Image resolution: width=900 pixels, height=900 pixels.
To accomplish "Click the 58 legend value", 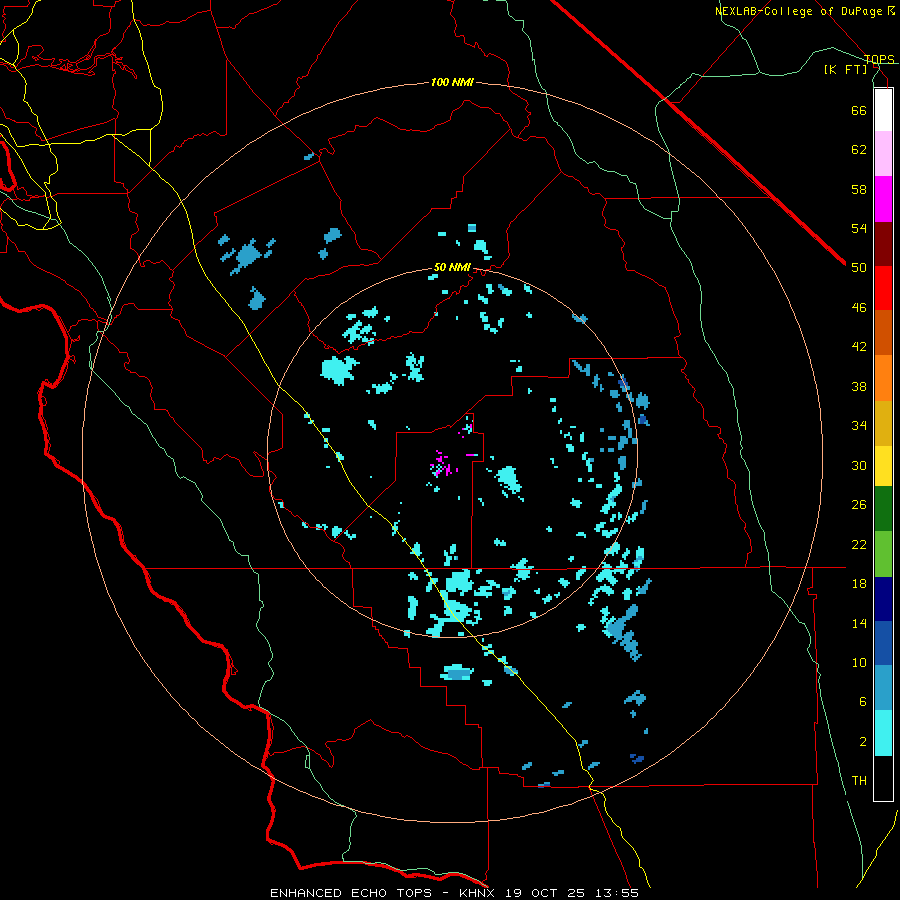I will 859,189.
